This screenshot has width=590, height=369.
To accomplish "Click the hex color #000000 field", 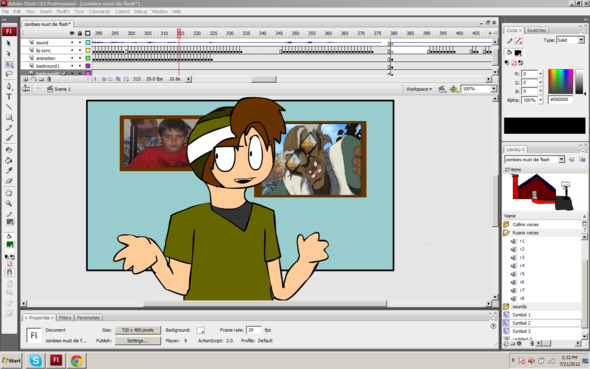I will tap(560, 100).
